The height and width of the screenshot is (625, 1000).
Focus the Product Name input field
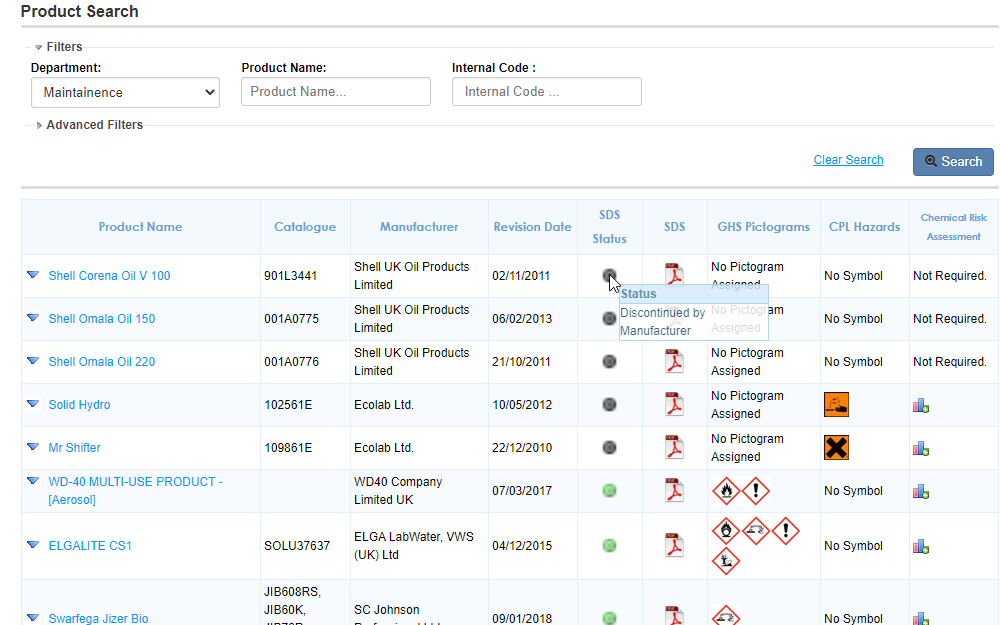(335, 92)
